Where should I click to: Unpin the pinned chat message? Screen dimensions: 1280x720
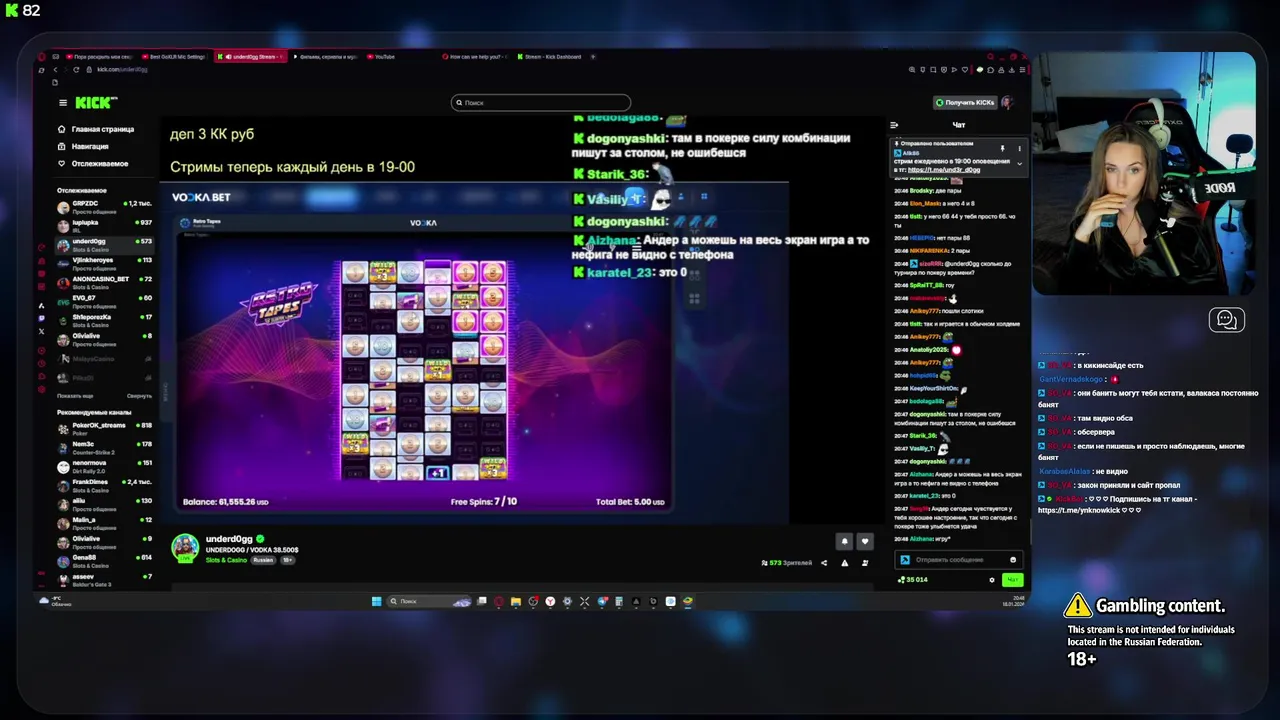pos(1002,148)
